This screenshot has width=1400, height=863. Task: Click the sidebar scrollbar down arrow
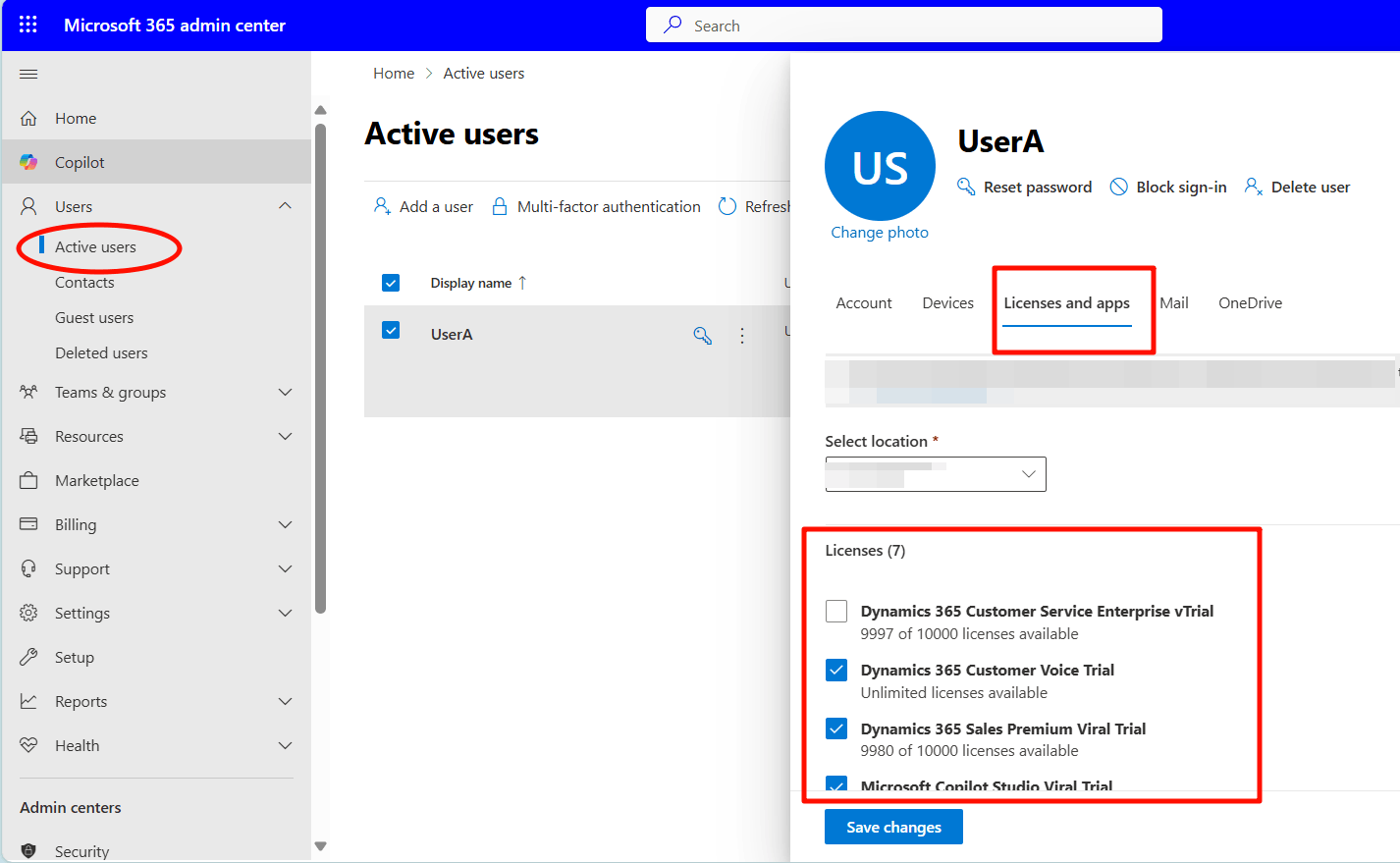(320, 846)
